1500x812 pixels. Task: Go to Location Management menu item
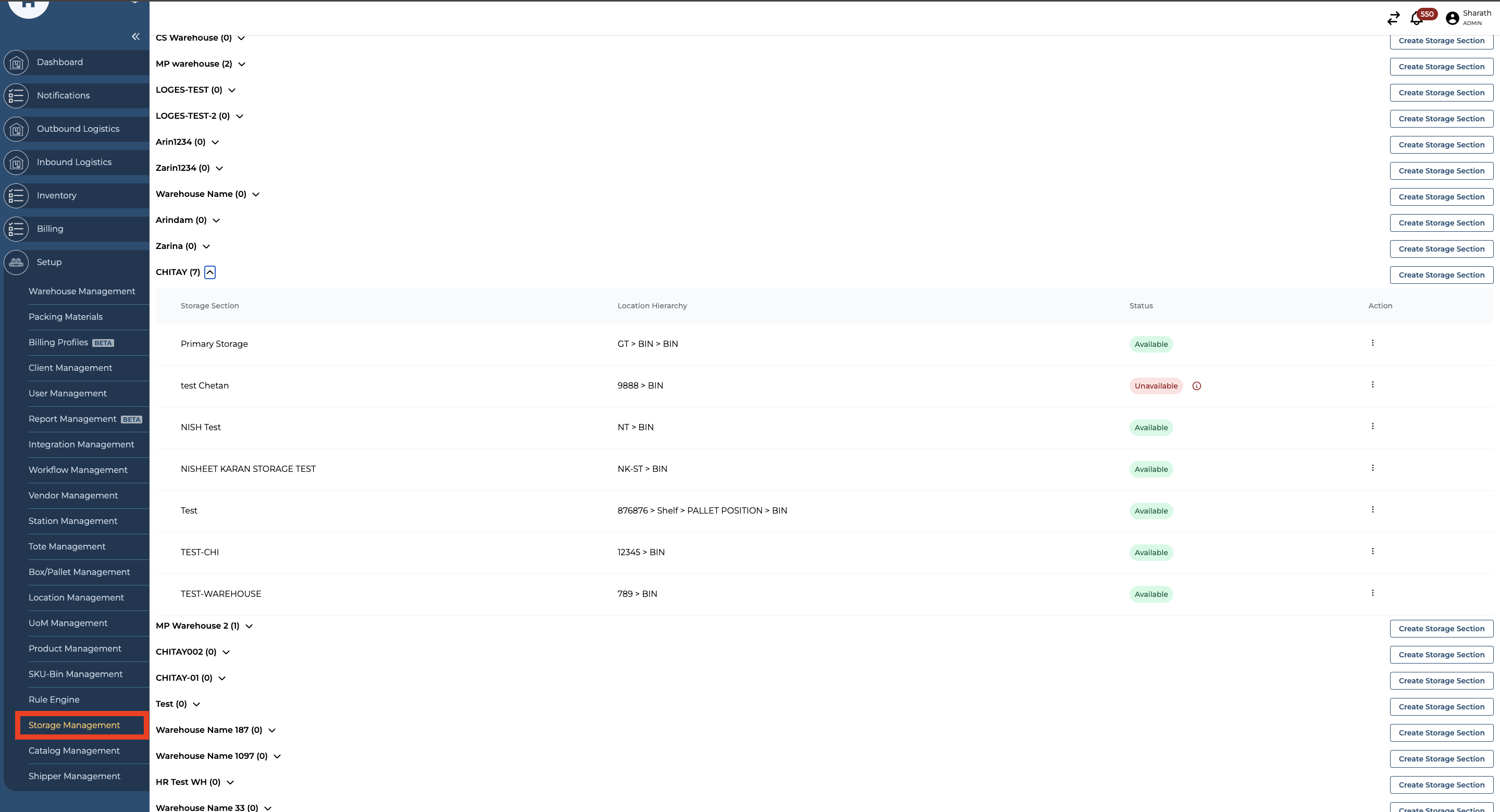[x=76, y=597]
